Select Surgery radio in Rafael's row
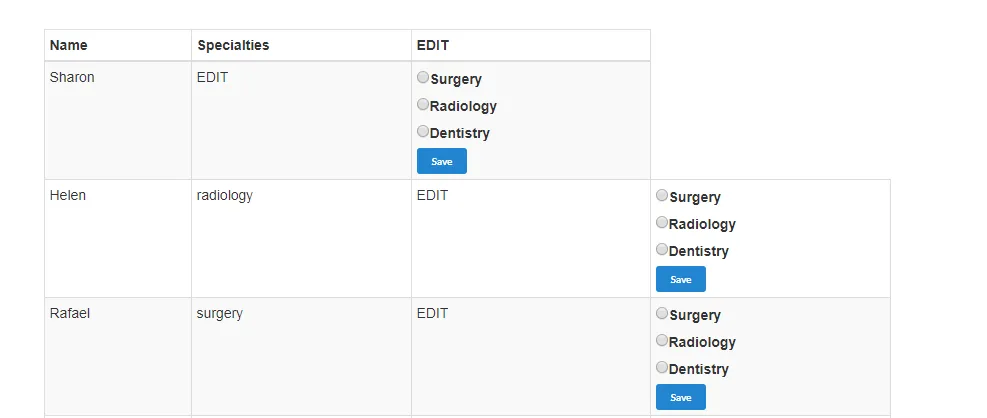 pyautogui.click(x=662, y=314)
